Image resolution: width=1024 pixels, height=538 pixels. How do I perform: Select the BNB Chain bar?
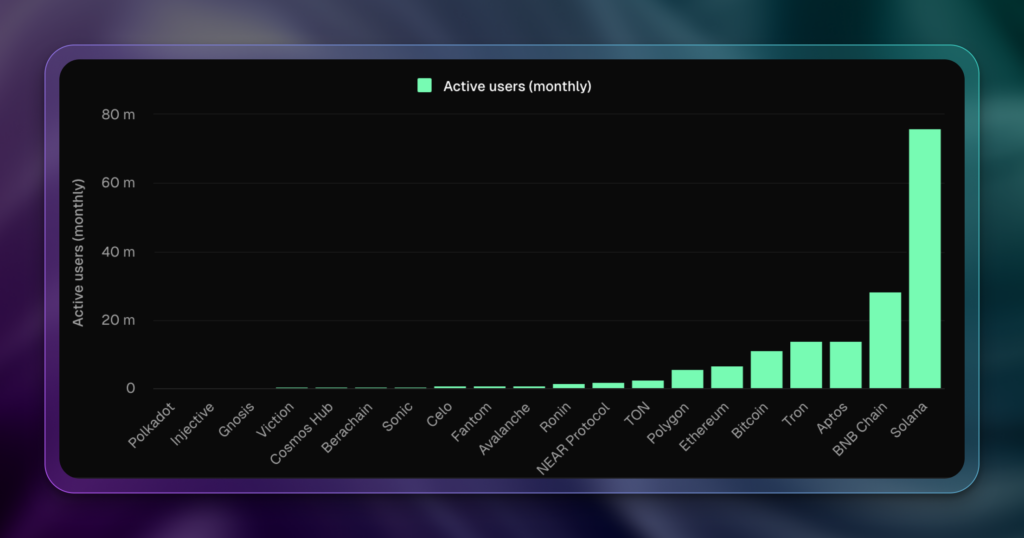[x=885, y=340]
